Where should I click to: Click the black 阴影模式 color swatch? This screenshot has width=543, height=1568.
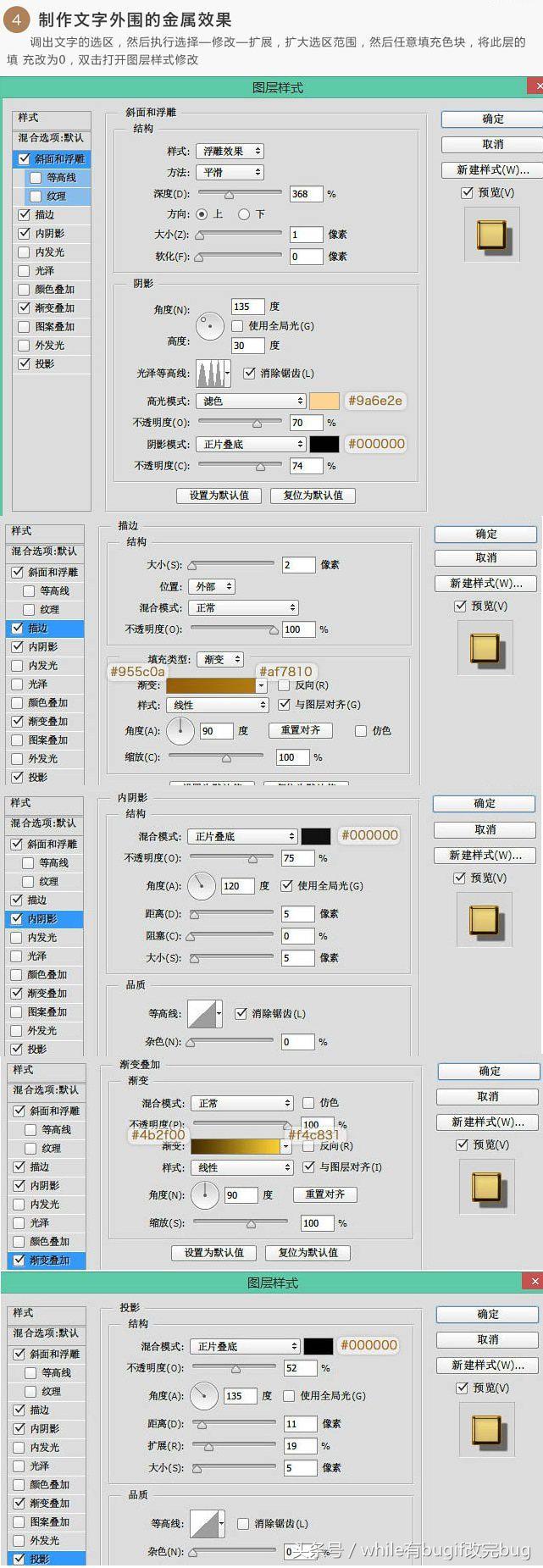coord(324,444)
